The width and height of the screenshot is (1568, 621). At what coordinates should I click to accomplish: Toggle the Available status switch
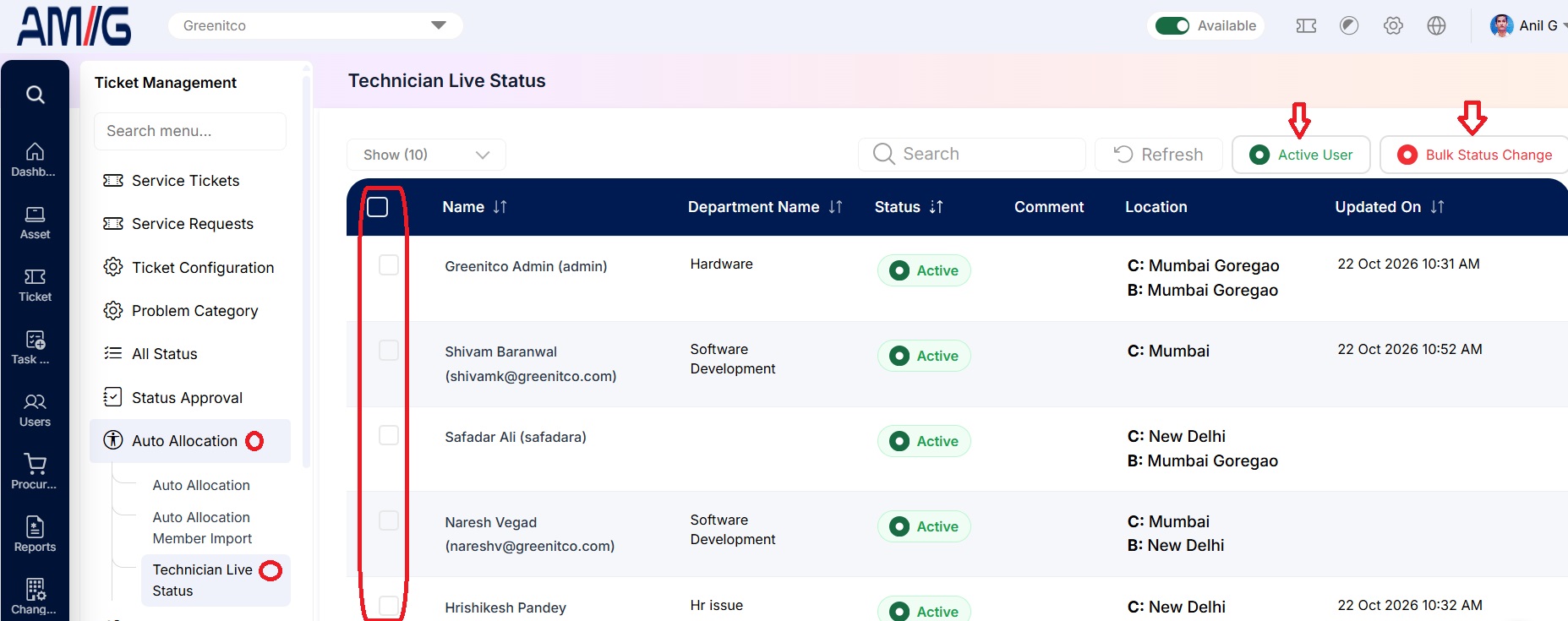(1172, 25)
